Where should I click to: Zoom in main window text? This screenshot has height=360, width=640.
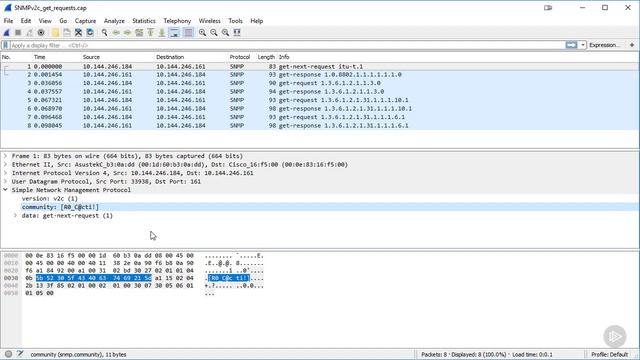(x=202, y=33)
